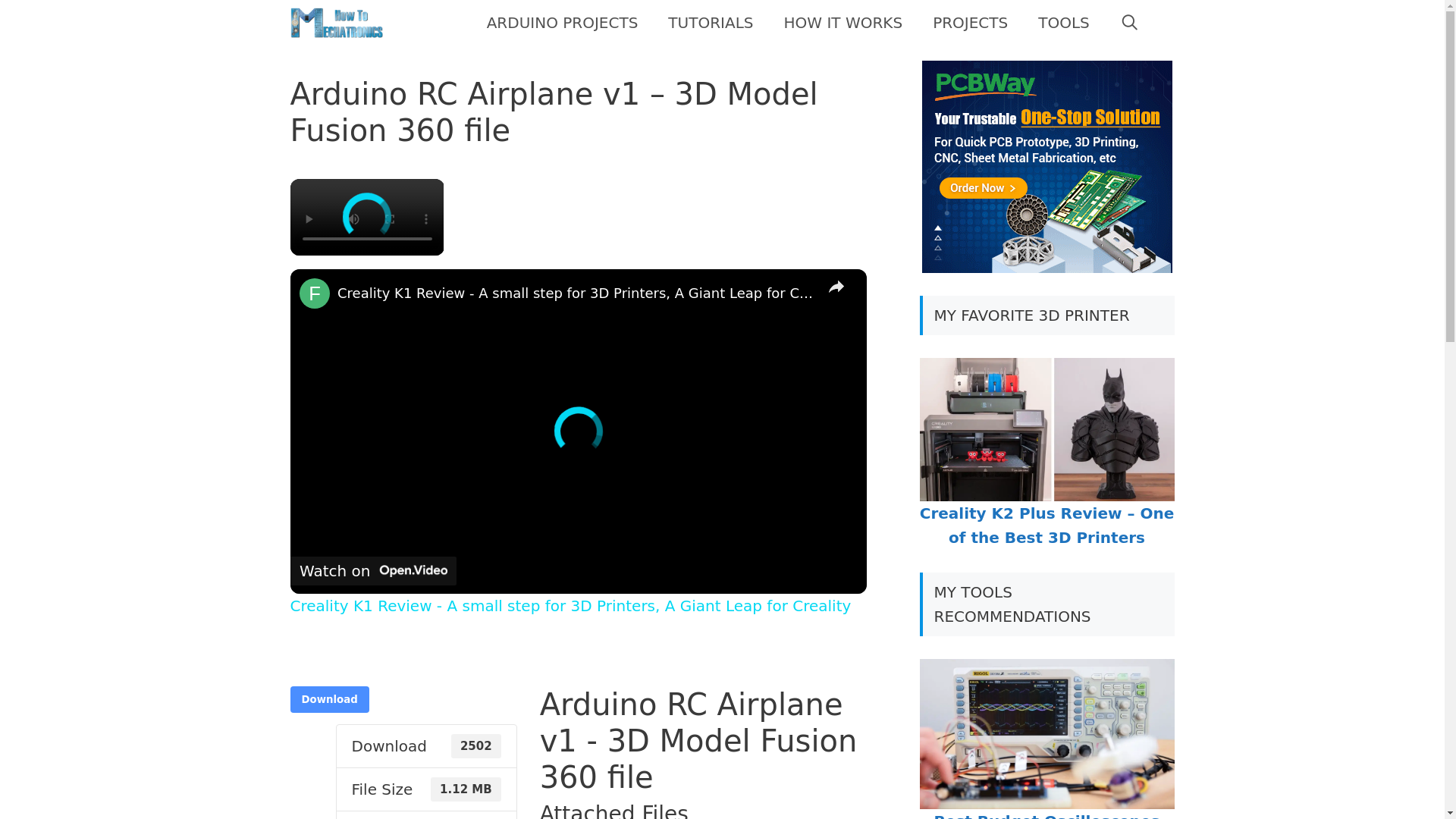Open the HOW IT WORKS menu
1456x819 pixels.
click(x=843, y=23)
